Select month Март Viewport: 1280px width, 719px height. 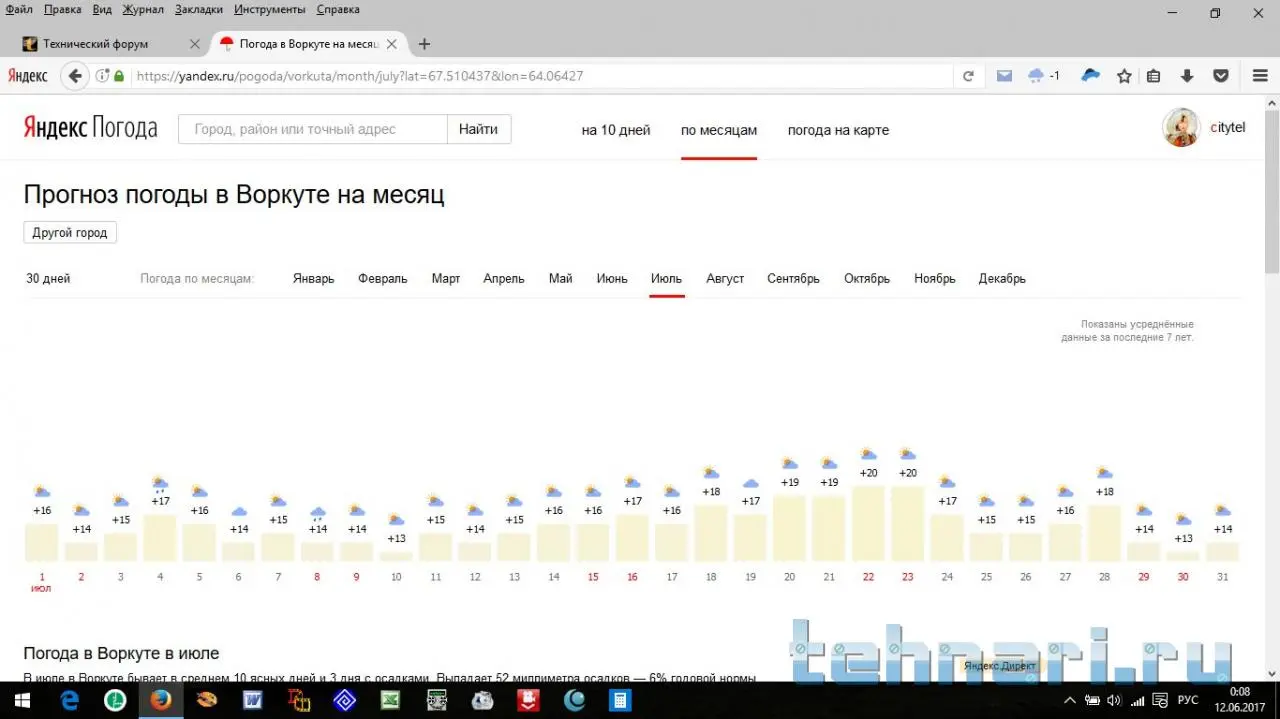[x=446, y=279]
